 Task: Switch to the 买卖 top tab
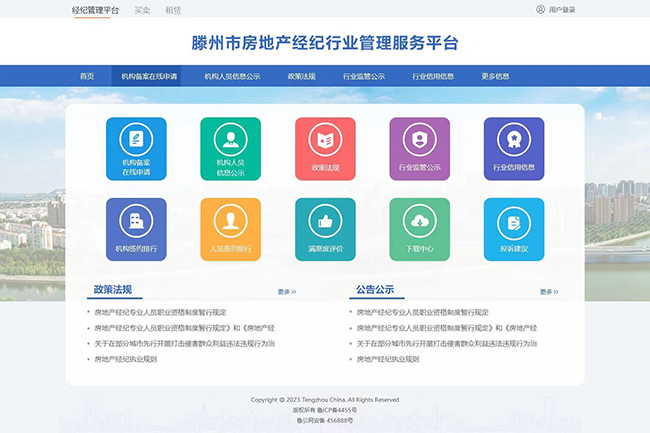(142, 10)
